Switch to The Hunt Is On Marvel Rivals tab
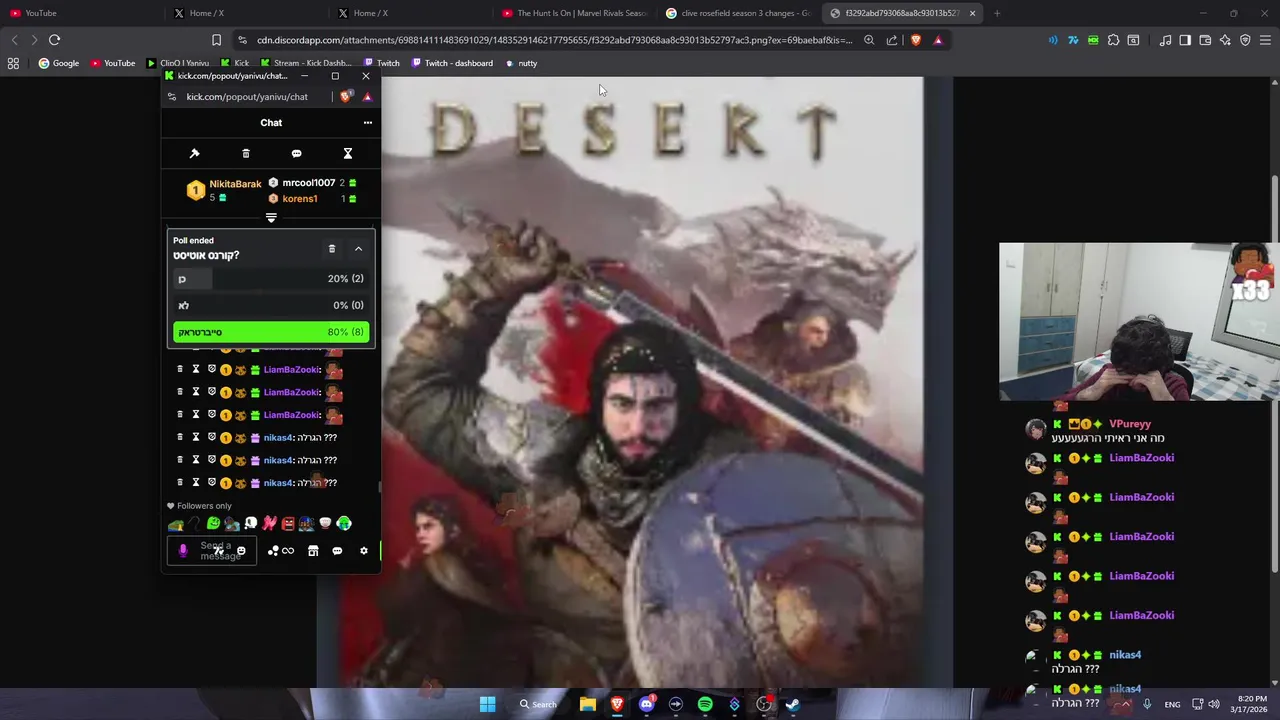This screenshot has width=1280, height=720. click(x=573, y=13)
